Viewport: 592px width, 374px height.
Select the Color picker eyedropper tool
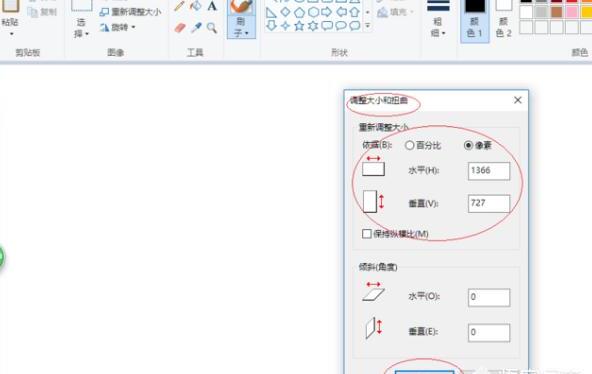[196, 28]
